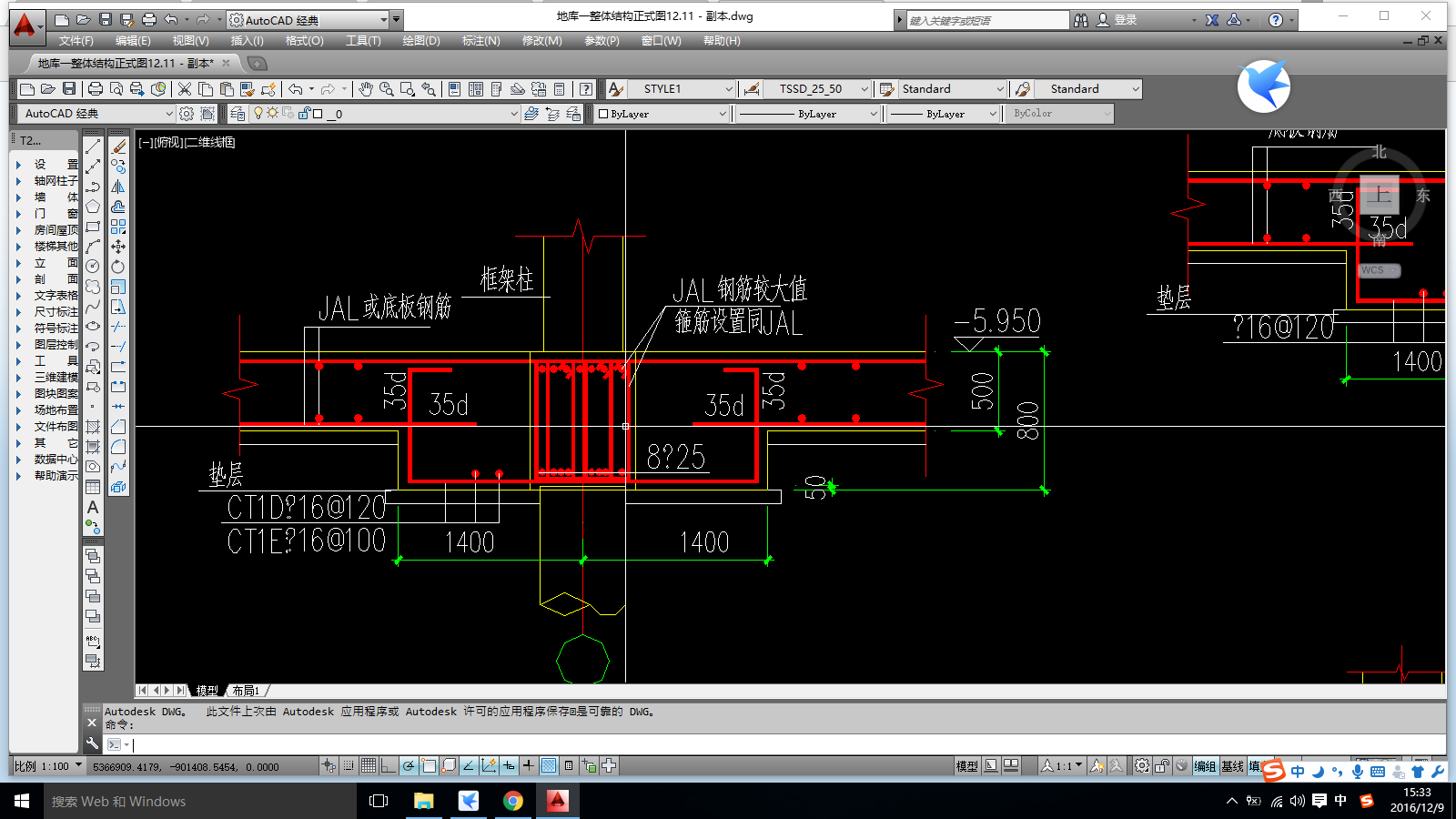Select the Polygon draw tool

point(93,207)
